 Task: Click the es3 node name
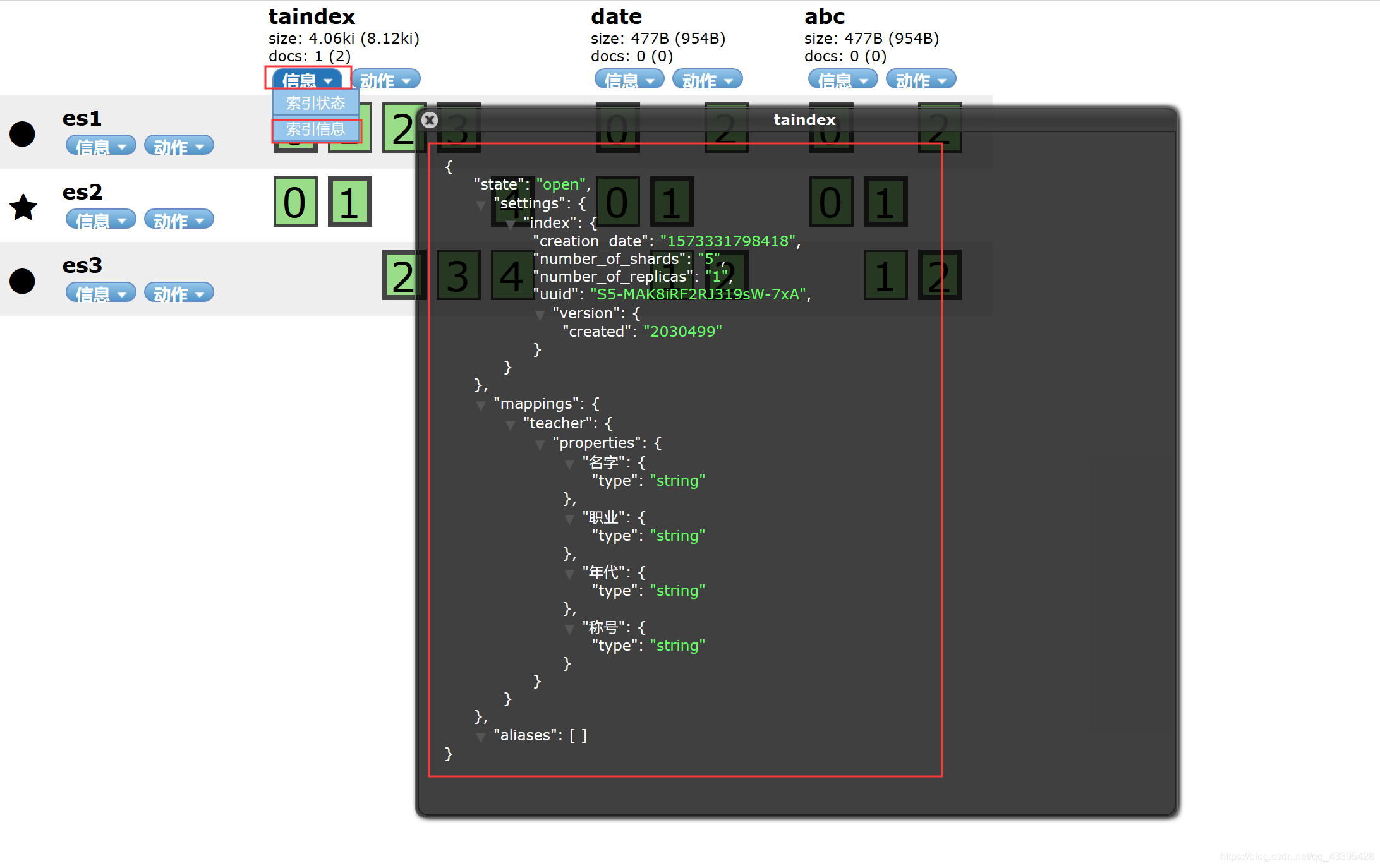click(82, 265)
